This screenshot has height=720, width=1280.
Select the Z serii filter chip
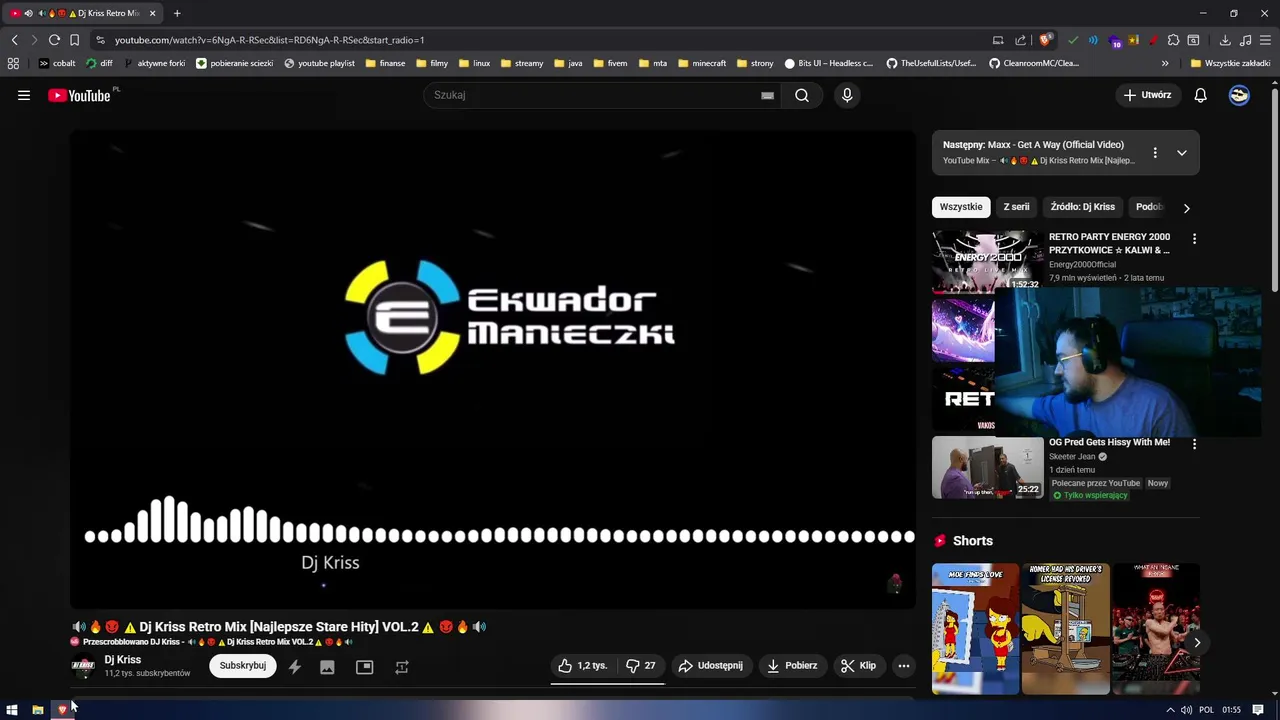pyautogui.click(x=1016, y=207)
